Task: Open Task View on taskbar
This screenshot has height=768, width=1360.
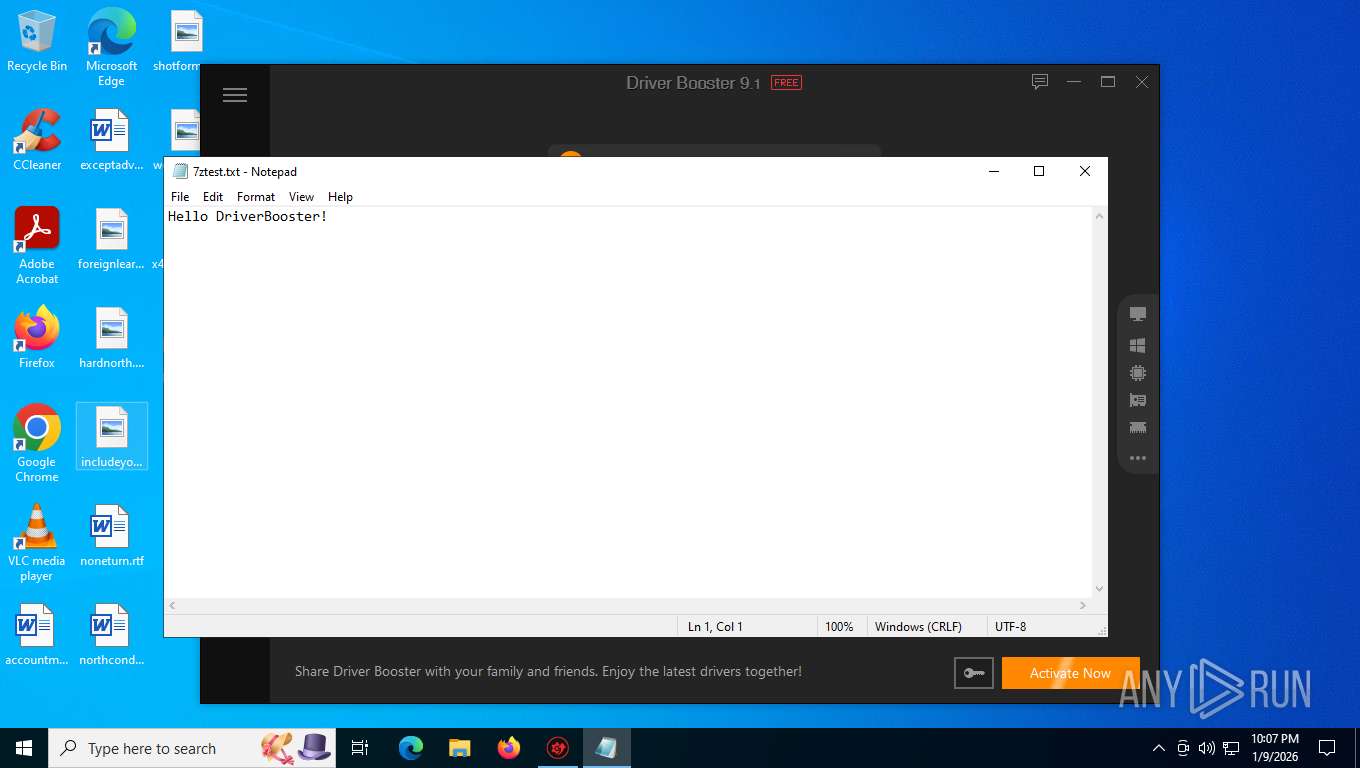Action: (x=360, y=748)
